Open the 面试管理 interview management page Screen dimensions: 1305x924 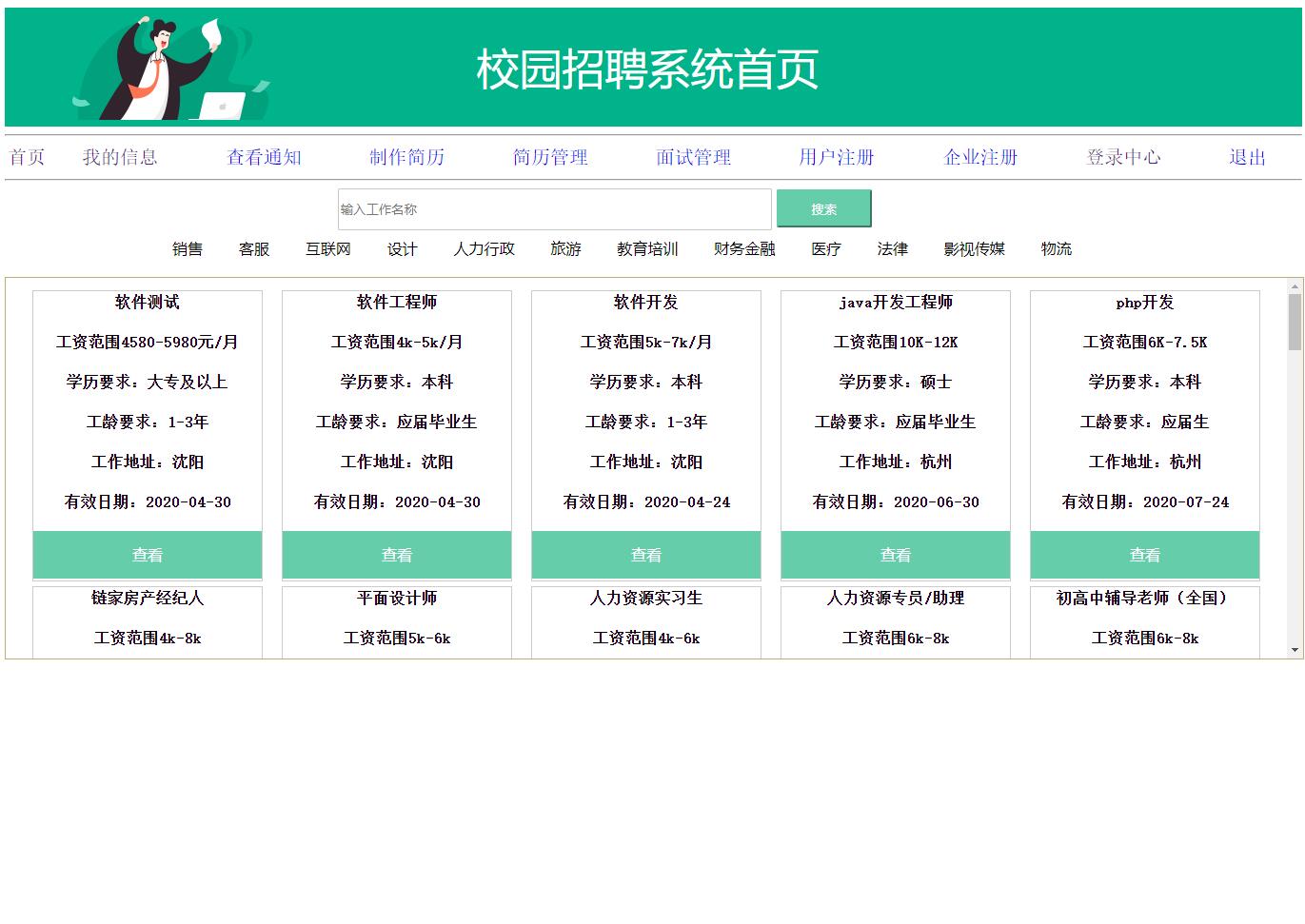coord(694,157)
